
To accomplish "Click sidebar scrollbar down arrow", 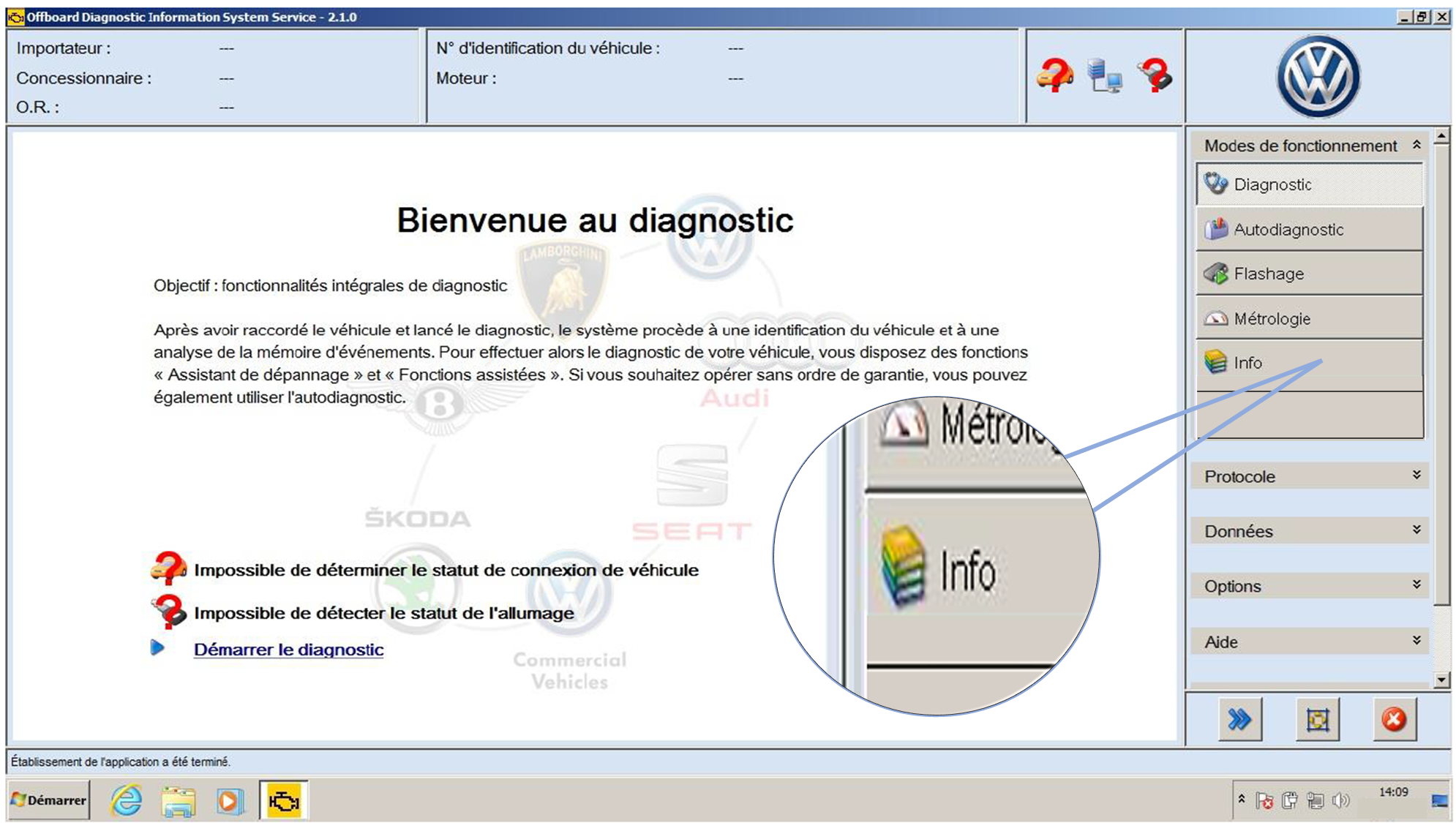I will [x=1441, y=680].
